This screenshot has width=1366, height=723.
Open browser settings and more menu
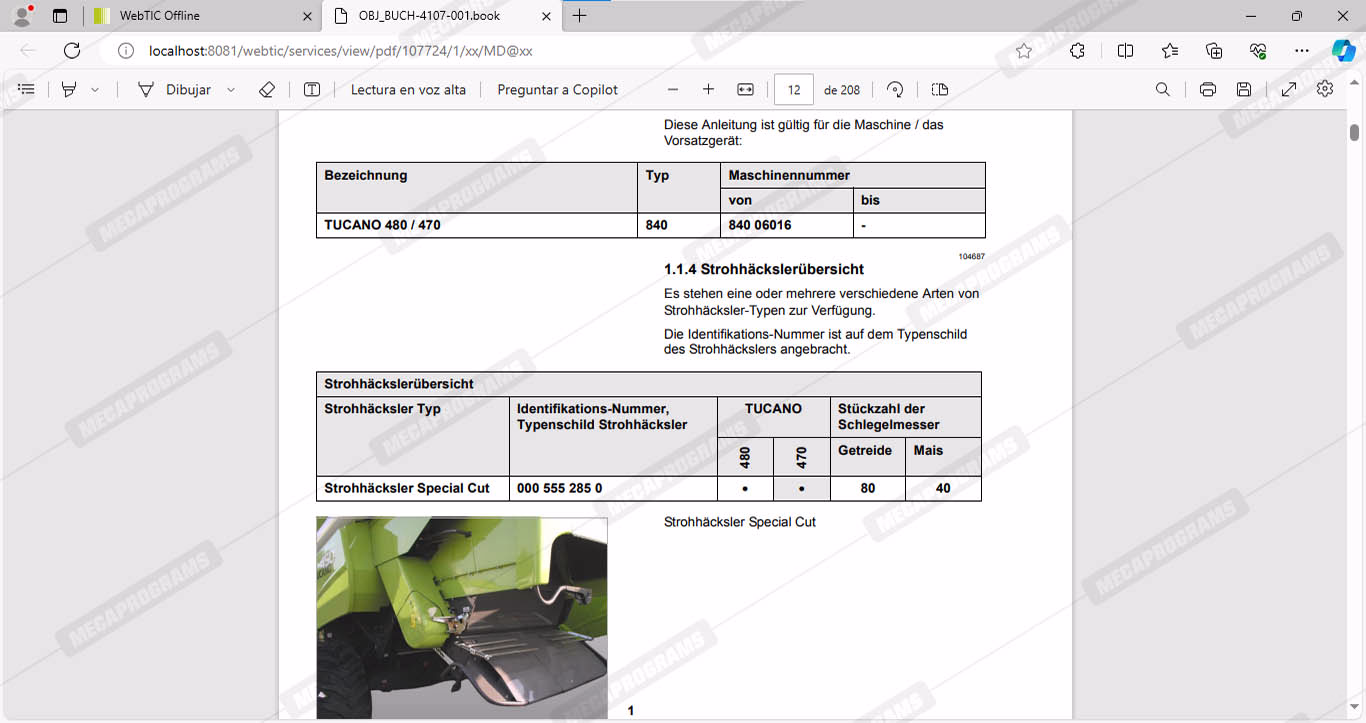click(x=1301, y=51)
